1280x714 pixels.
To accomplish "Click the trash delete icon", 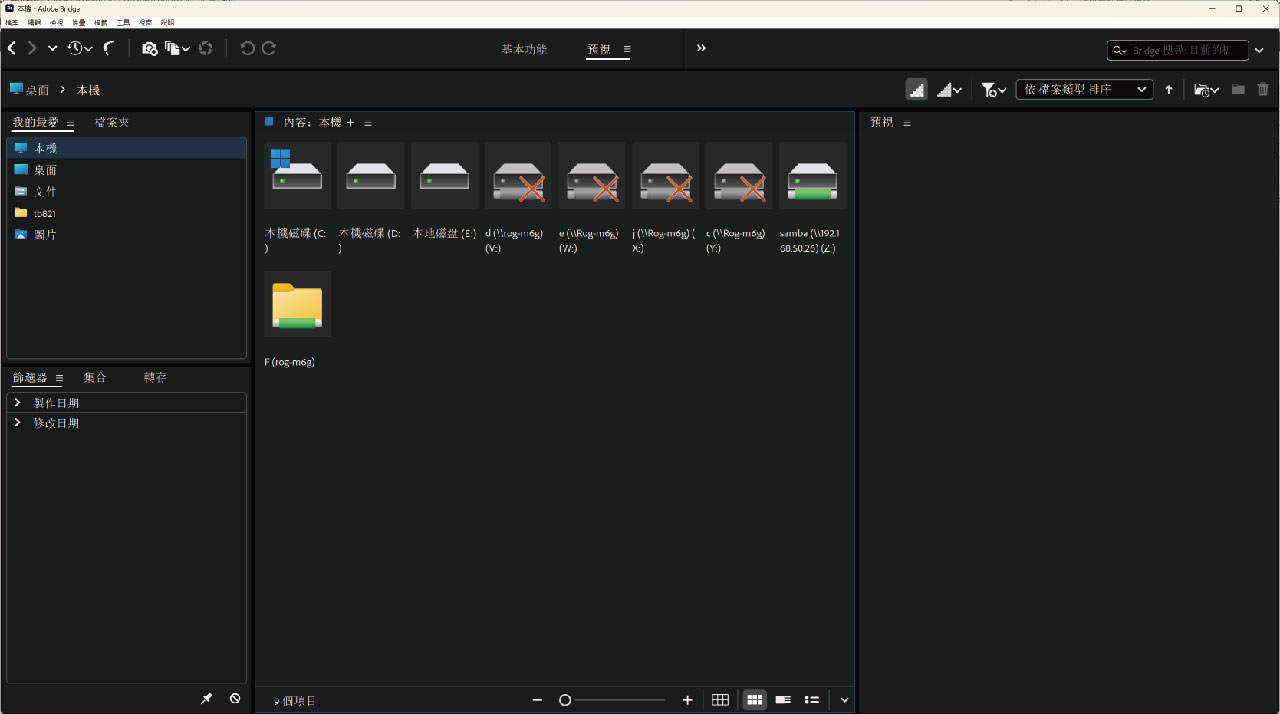I will [x=1263, y=90].
